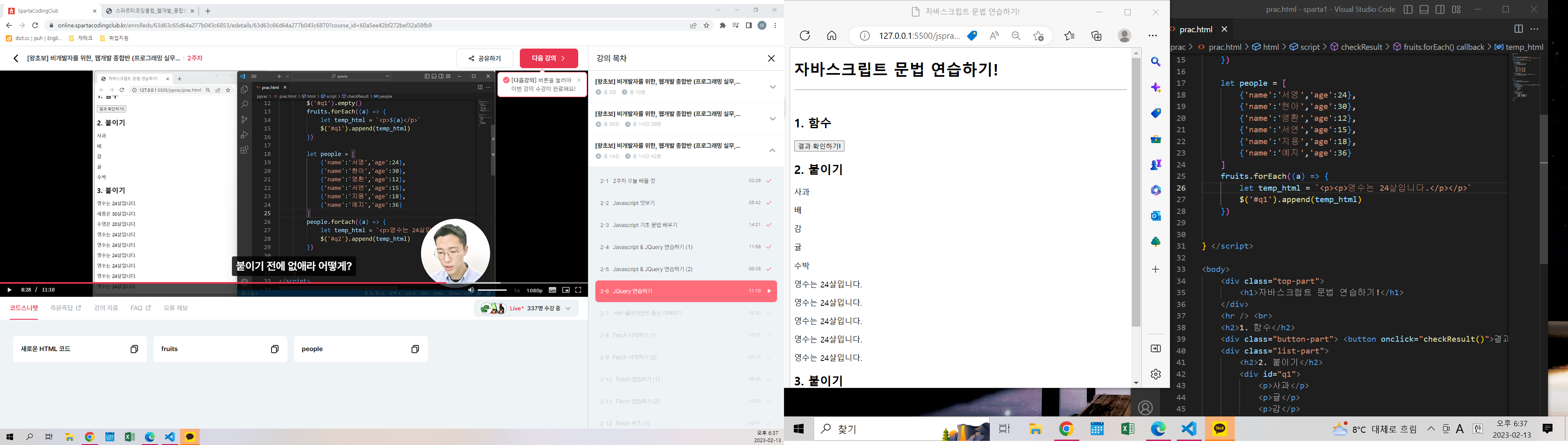Copy the fruits code snippet
The image size is (1568, 445).
pyautogui.click(x=274, y=349)
